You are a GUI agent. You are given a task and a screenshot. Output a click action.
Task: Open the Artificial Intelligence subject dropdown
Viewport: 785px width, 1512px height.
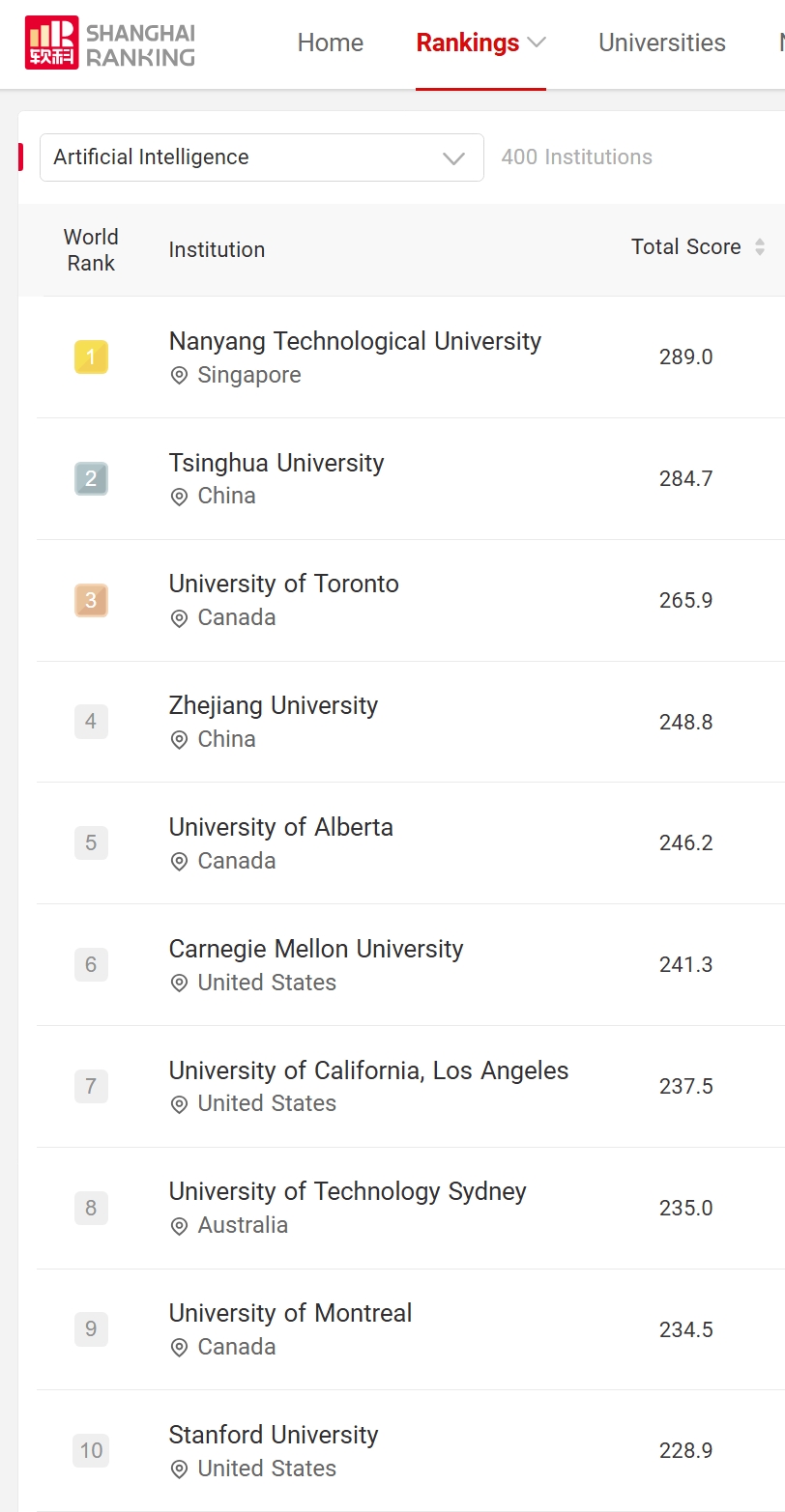tap(261, 157)
